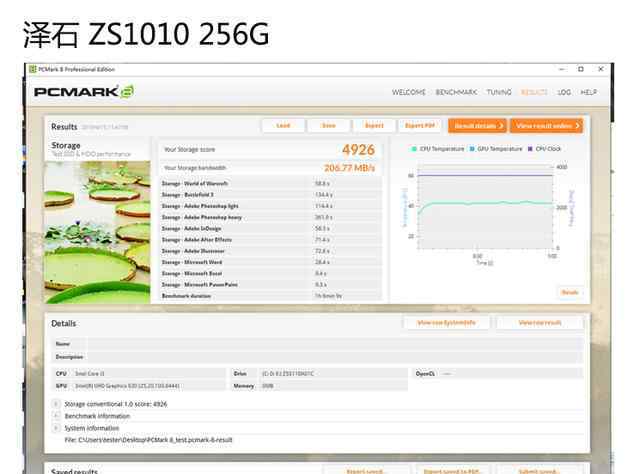Click Storage - Adobe After Effects row

[x=271, y=240]
